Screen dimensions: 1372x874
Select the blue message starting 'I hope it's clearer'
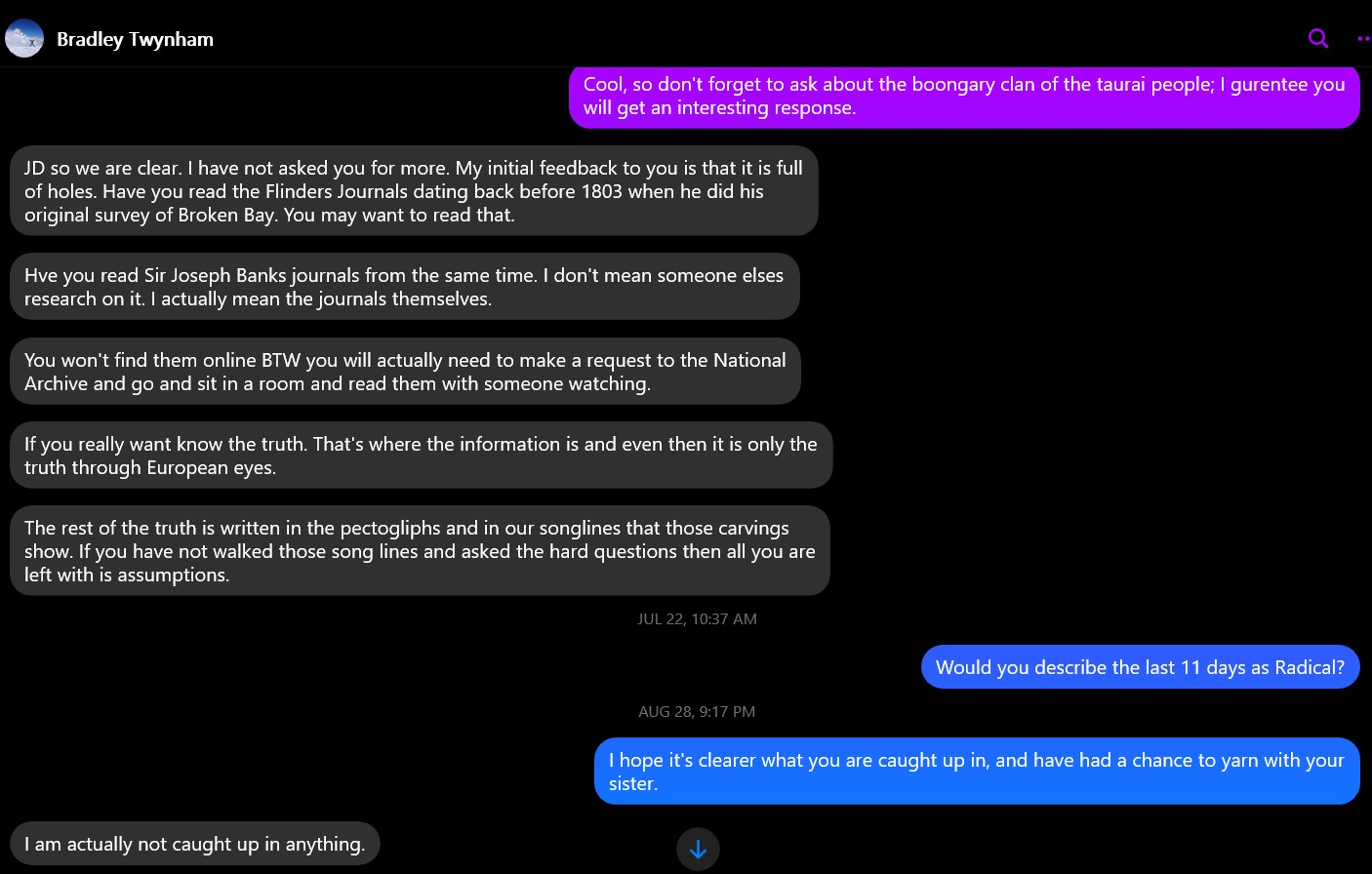(x=976, y=772)
